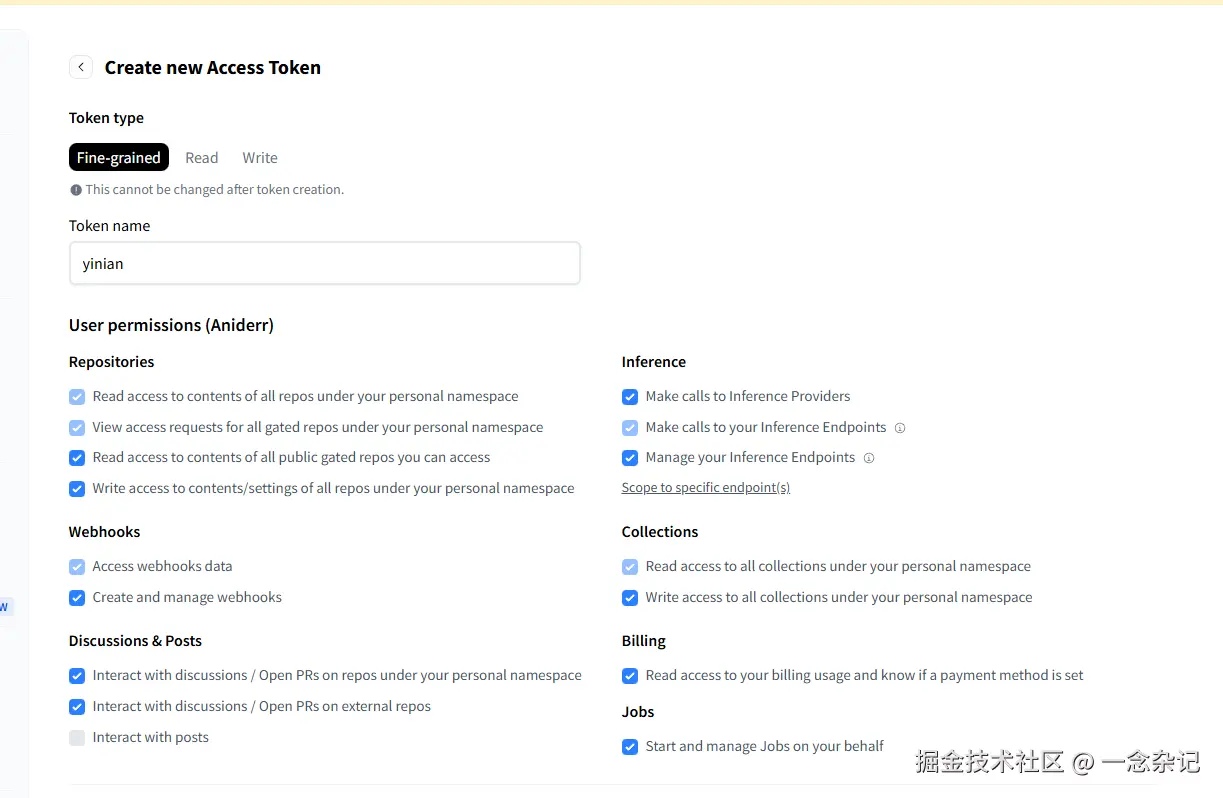The height and width of the screenshot is (798, 1223).
Task: Toggle read access to public gated repos
Action: (77, 458)
